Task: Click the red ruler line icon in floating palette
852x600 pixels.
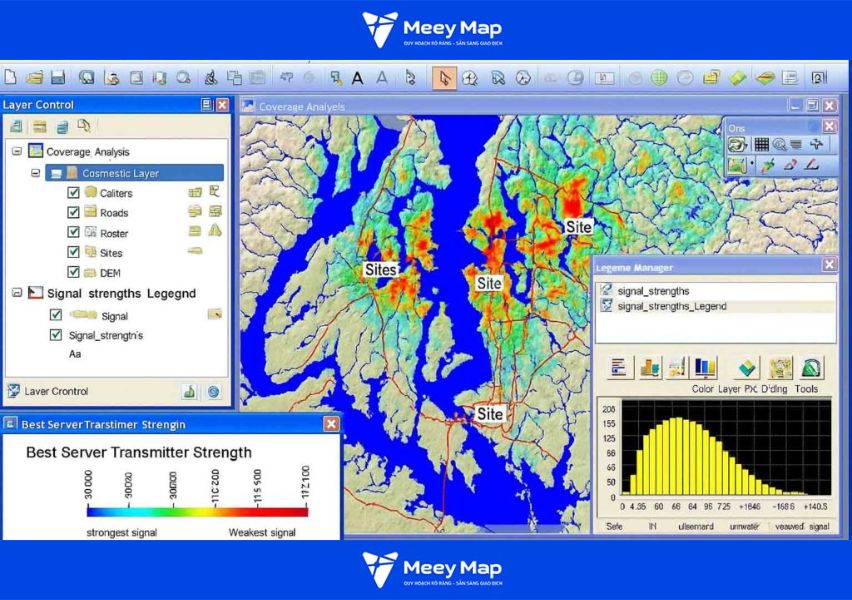Action: [812, 164]
